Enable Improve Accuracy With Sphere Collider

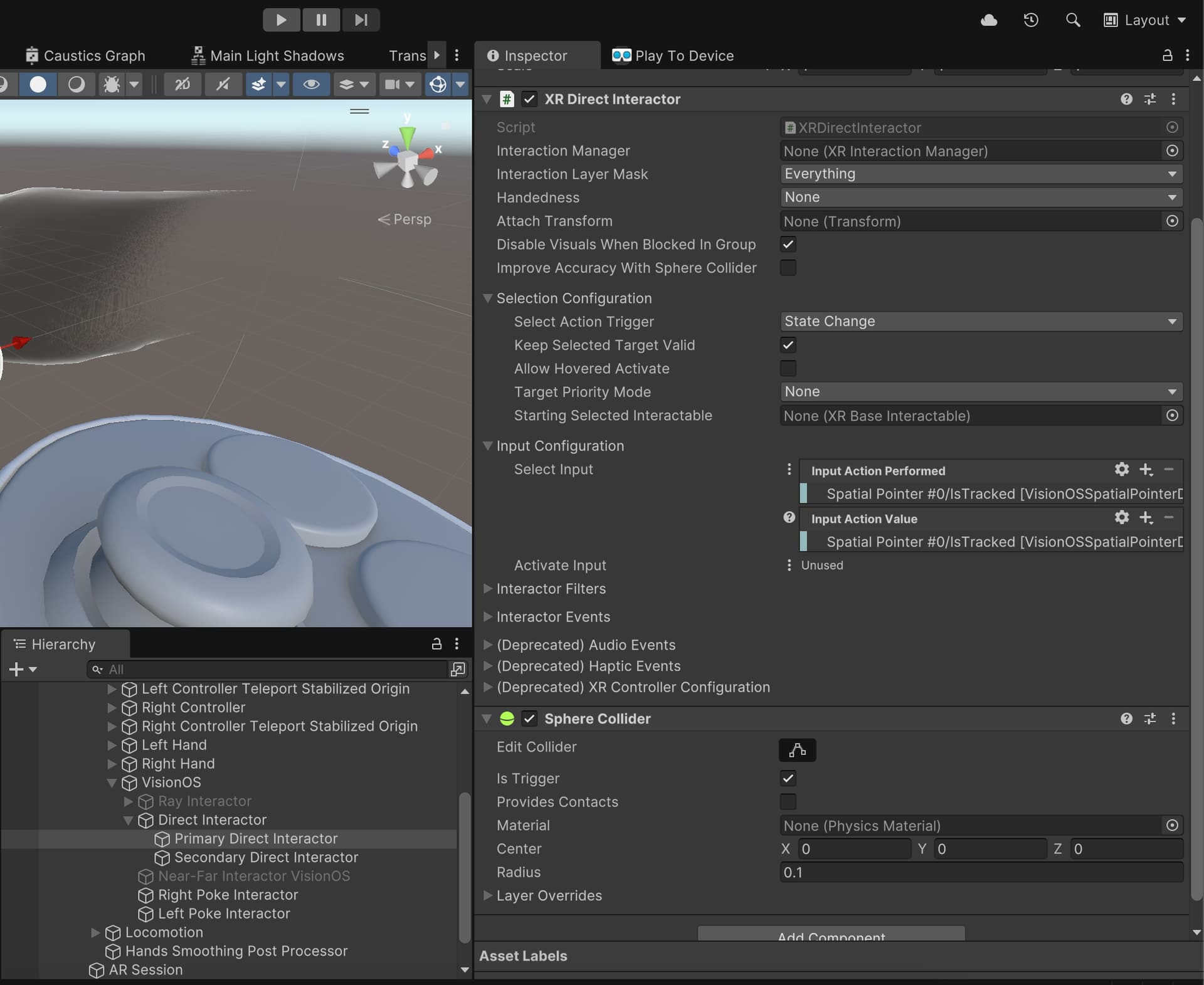coord(788,268)
